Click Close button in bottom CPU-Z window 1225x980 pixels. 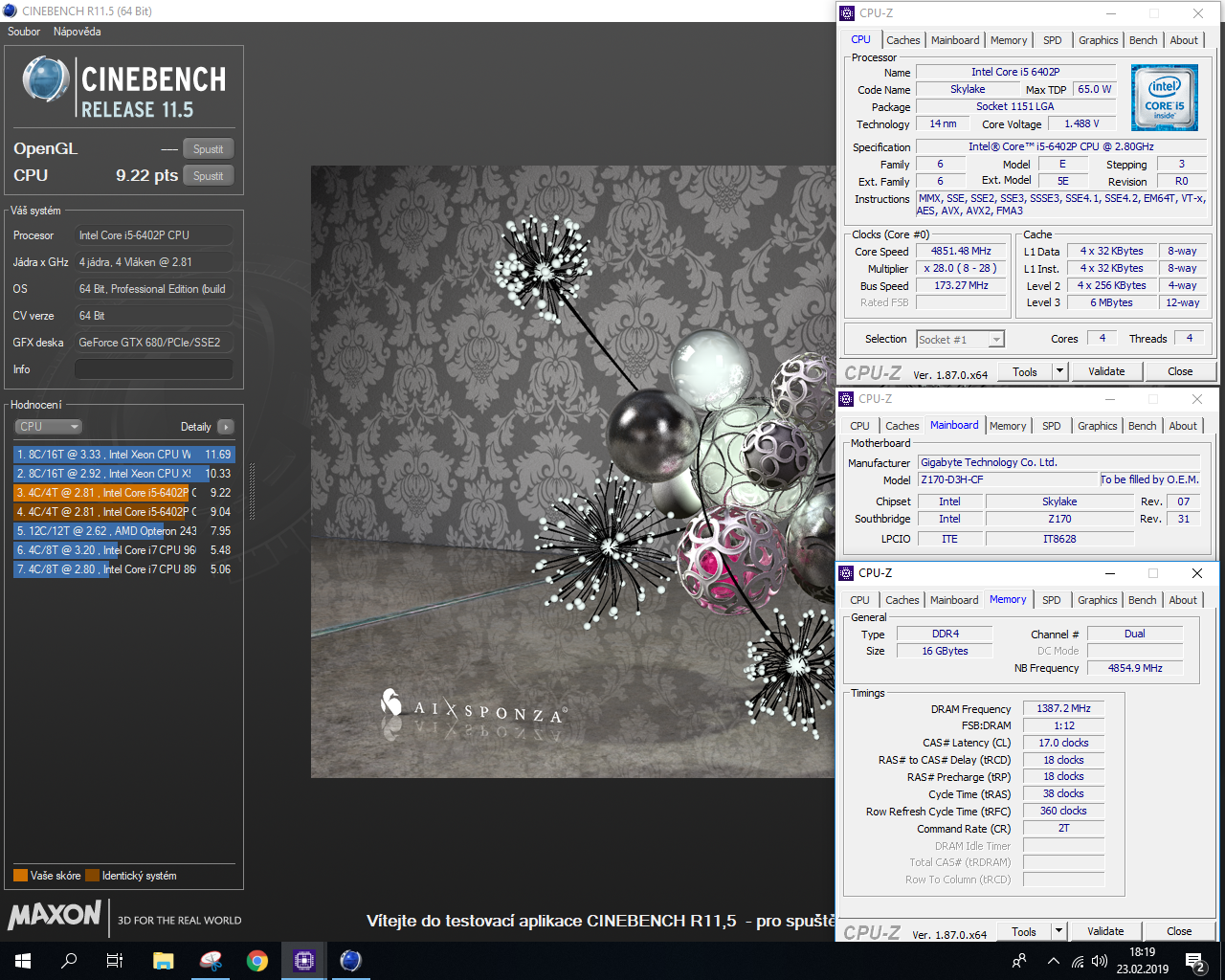1179,931
